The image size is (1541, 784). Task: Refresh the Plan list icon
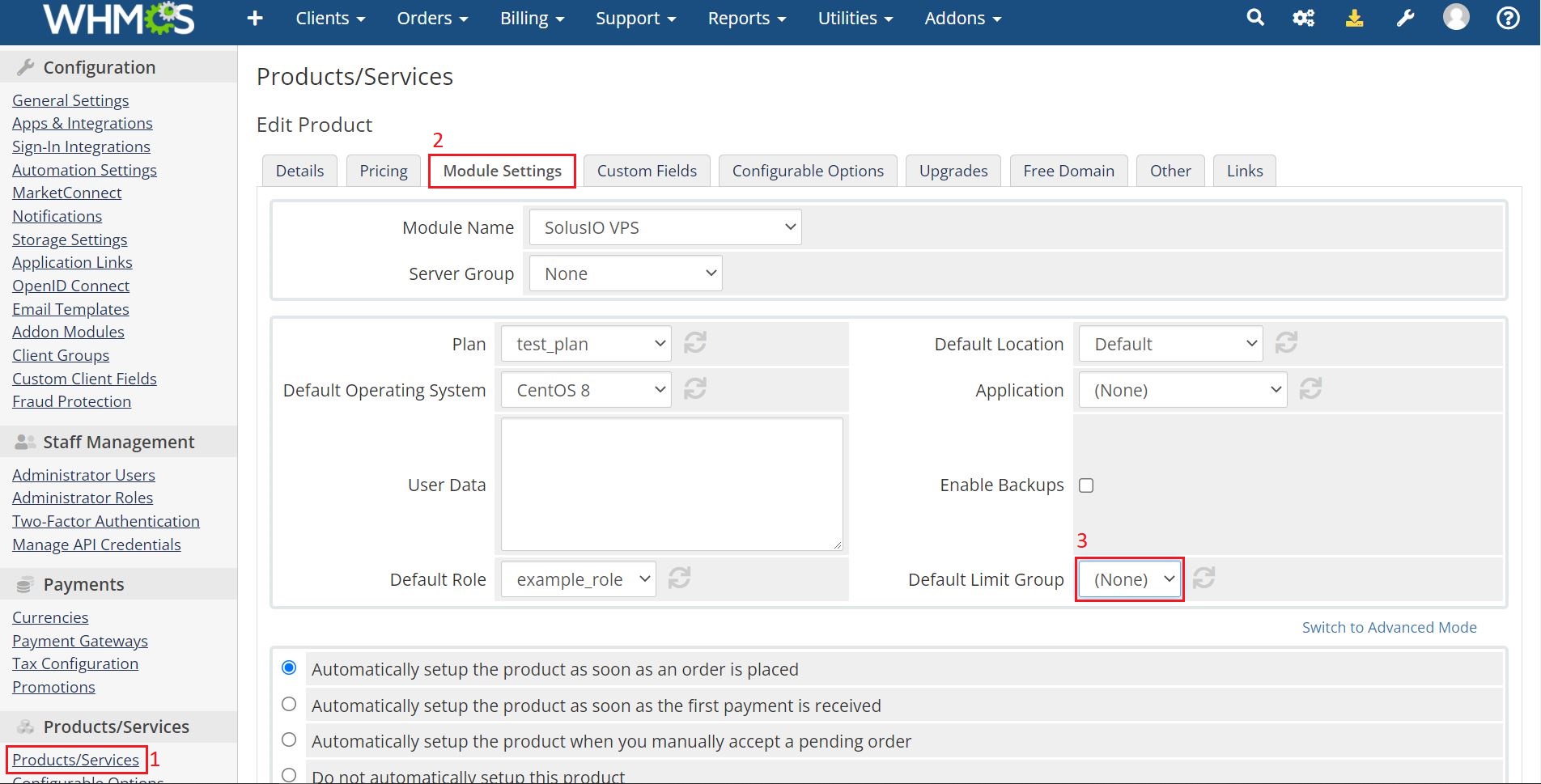pyautogui.click(x=695, y=343)
